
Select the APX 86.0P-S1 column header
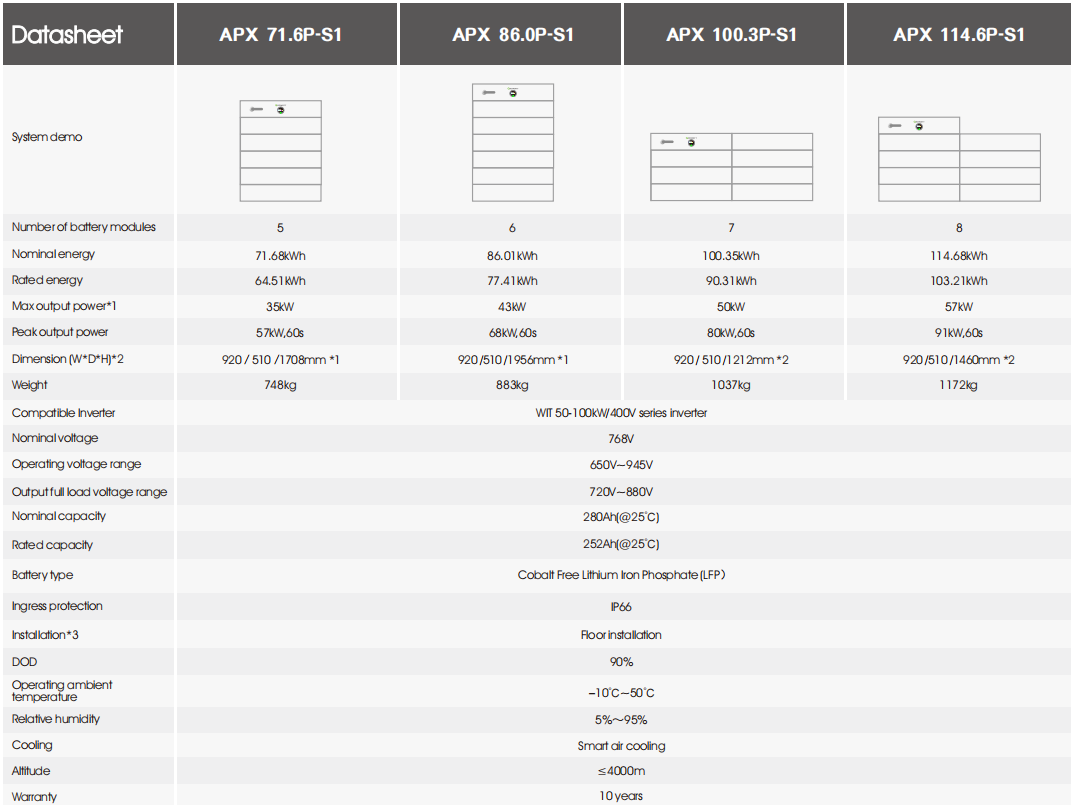pyautogui.click(x=513, y=35)
